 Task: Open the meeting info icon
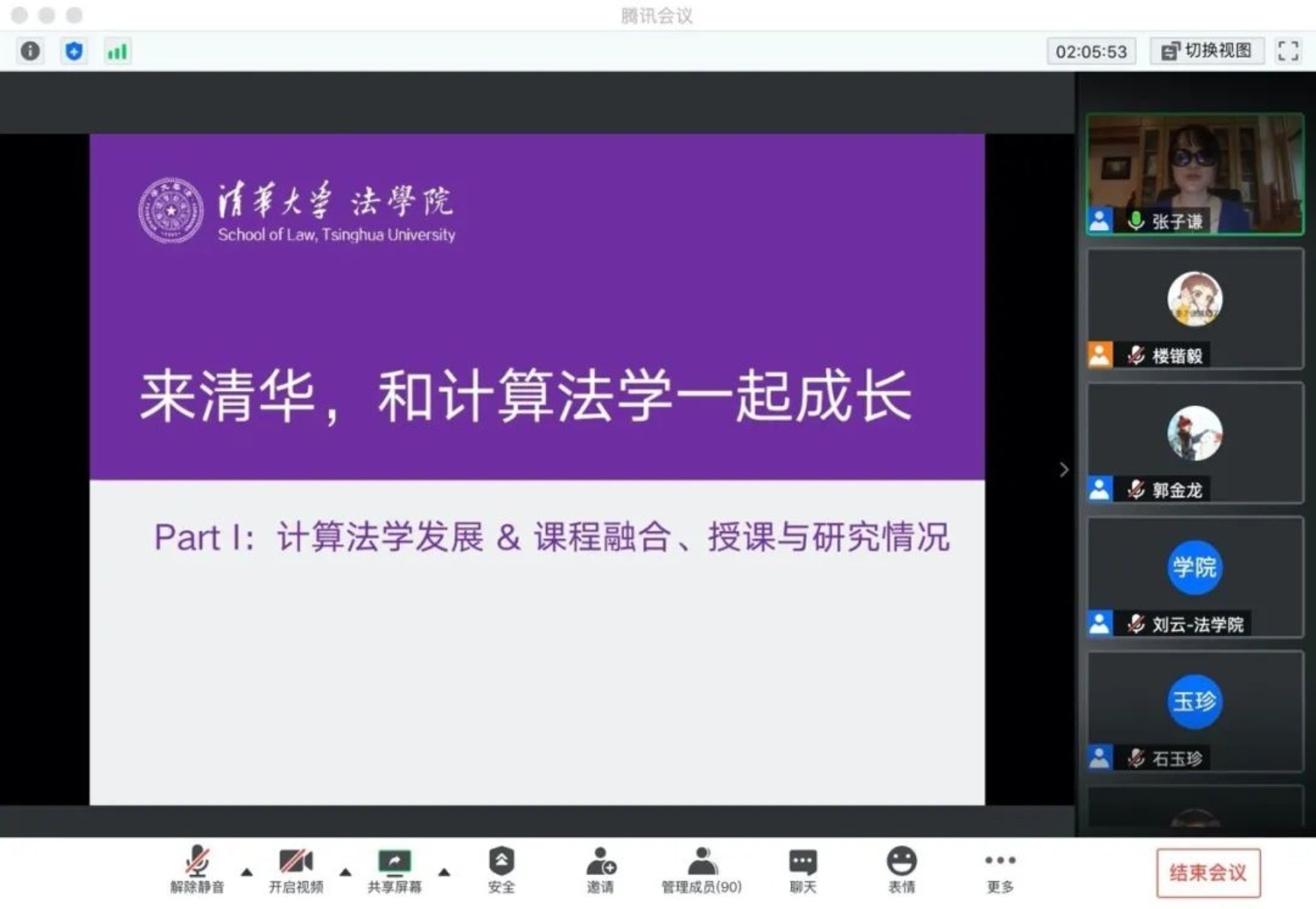pyautogui.click(x=30, y=51)
